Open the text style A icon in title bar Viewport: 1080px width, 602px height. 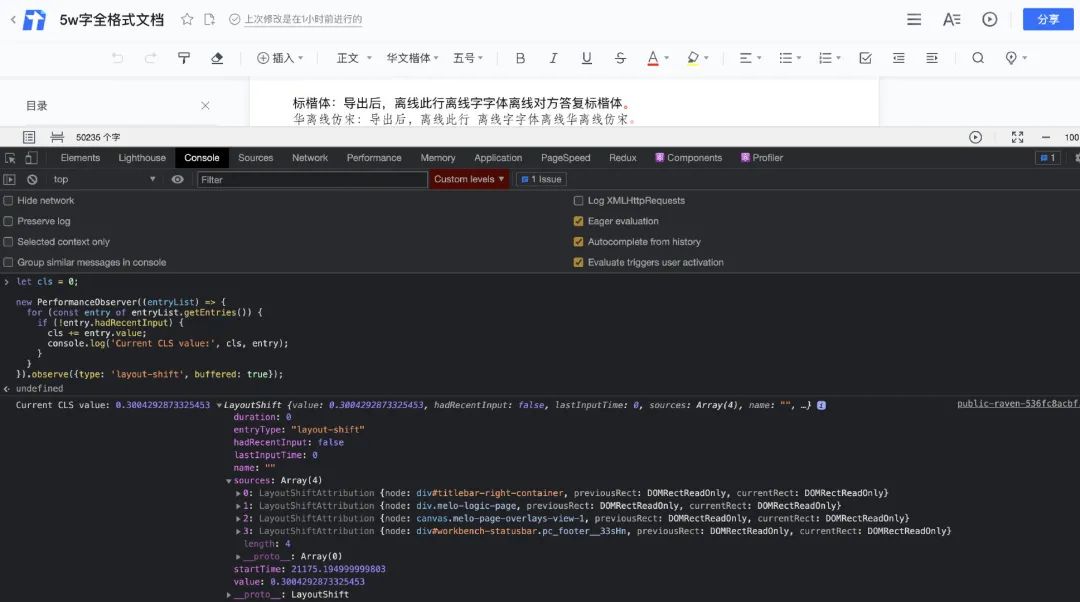tap(951, 19)
